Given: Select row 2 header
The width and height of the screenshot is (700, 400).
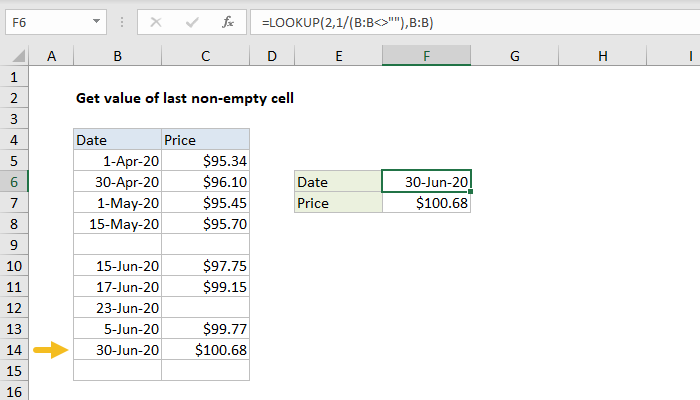Looking at the screenshot, I should [x=14, y=98].
